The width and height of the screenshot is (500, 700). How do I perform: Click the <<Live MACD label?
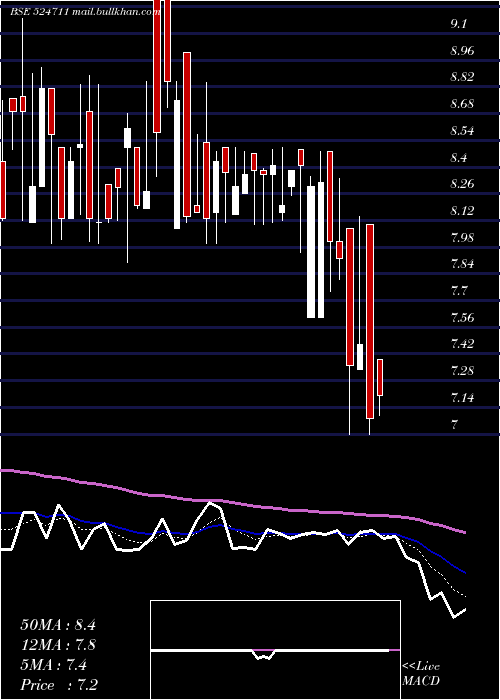(x=421, y=674)
